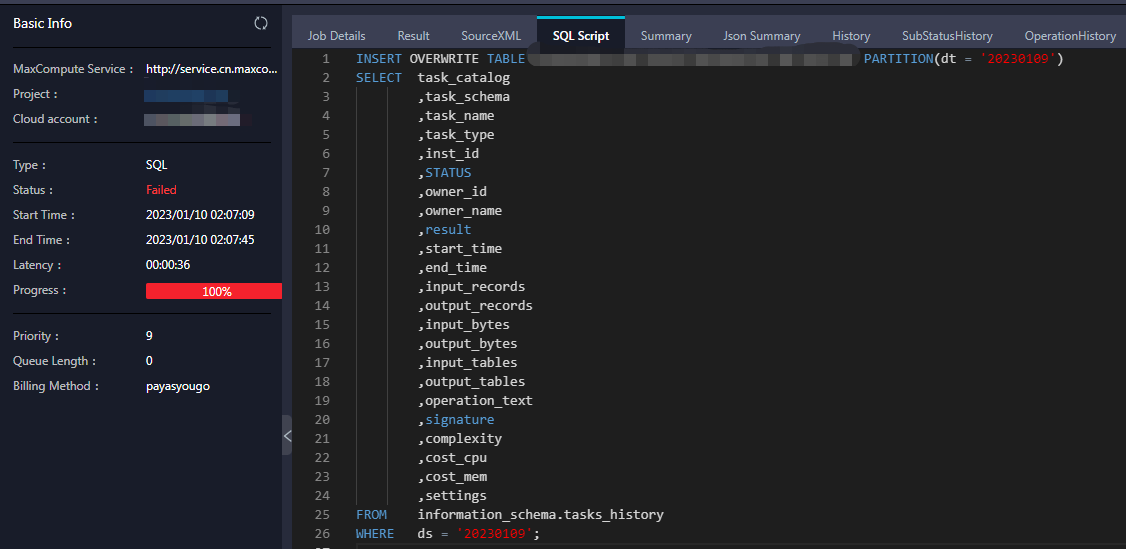This screenshot has width=1126, height=549.
Task: View the Summary tab
Action: click(666, 36)
